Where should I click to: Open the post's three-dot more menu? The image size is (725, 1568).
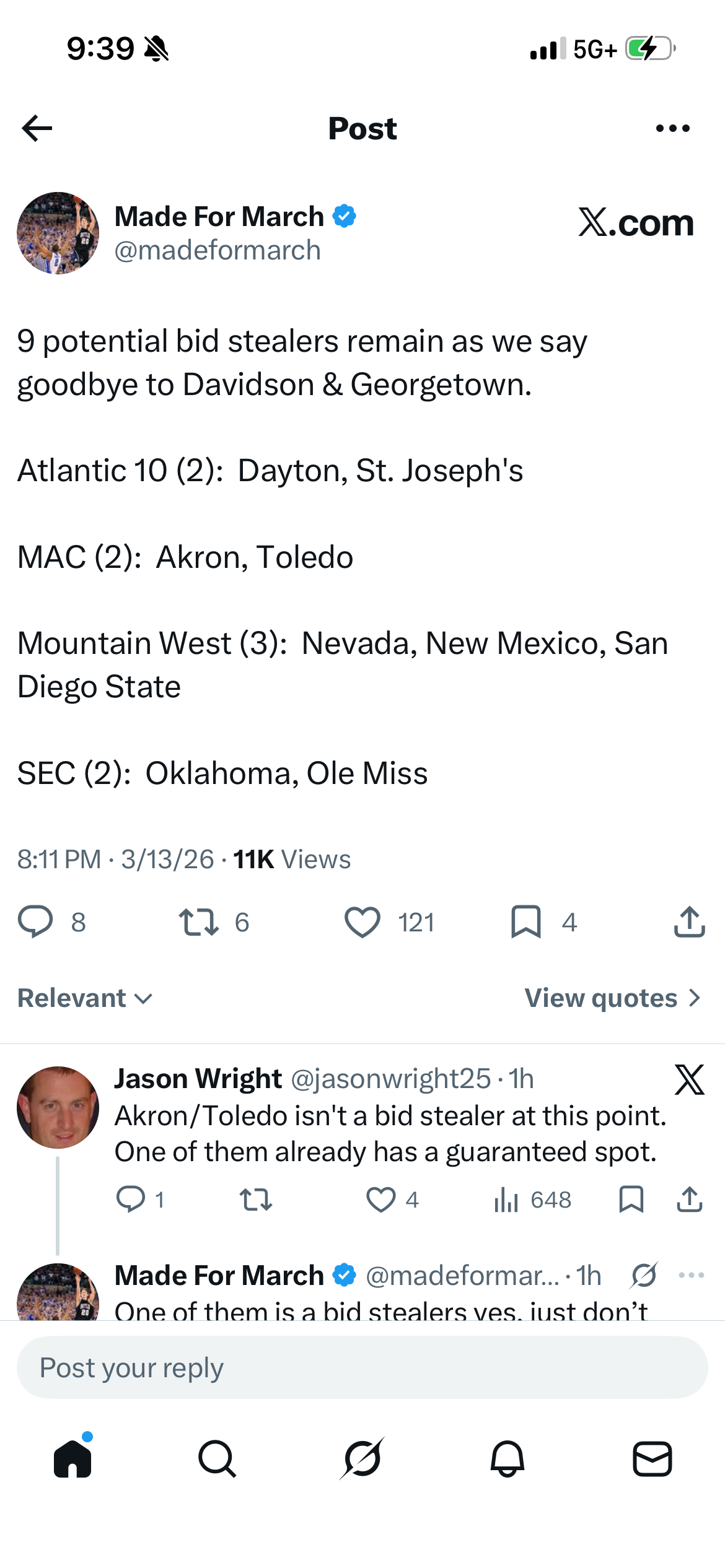click(x=672, y=128)
